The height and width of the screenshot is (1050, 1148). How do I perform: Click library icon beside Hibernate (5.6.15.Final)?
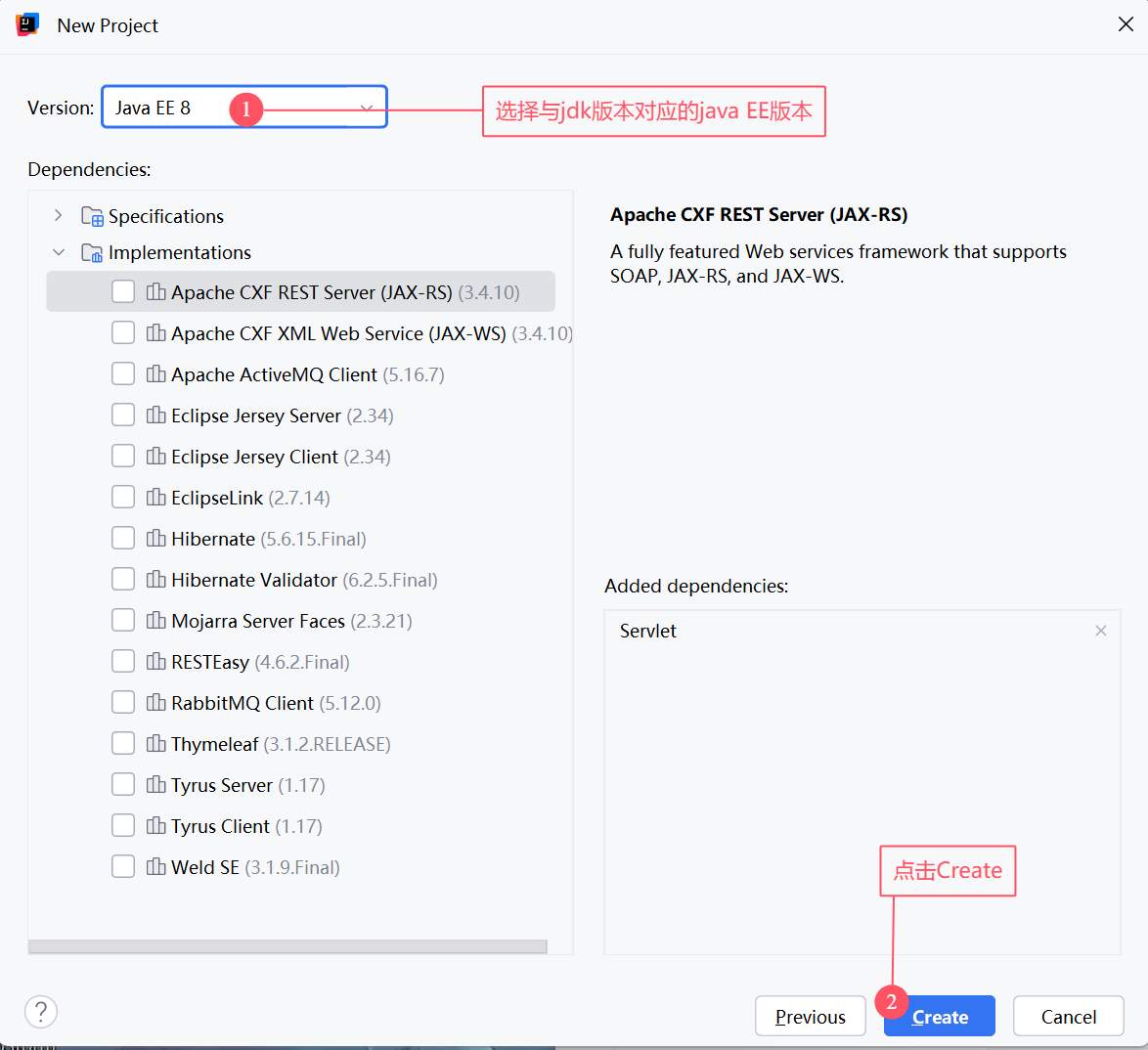(155, 538)
